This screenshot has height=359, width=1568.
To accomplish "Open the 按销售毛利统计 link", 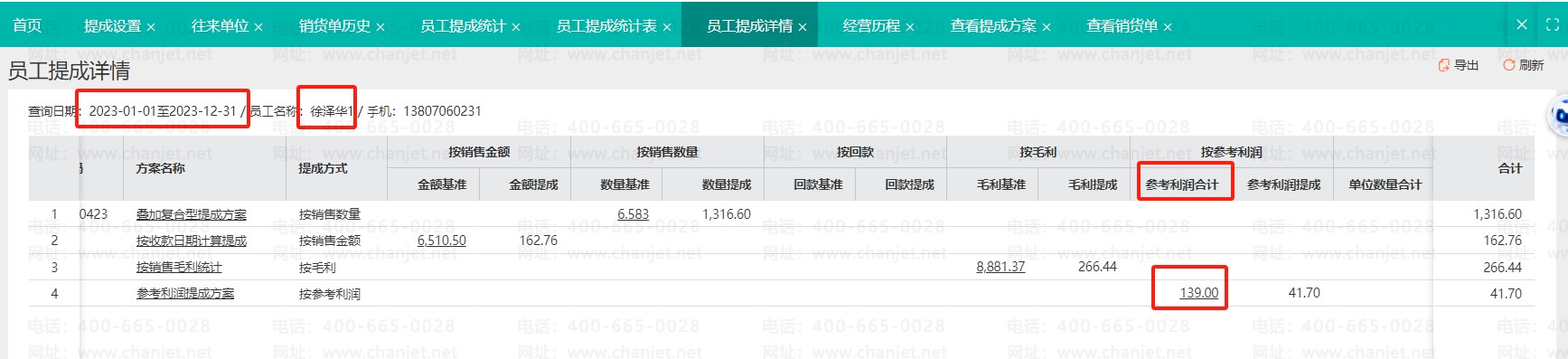I will tap(179, 267).
